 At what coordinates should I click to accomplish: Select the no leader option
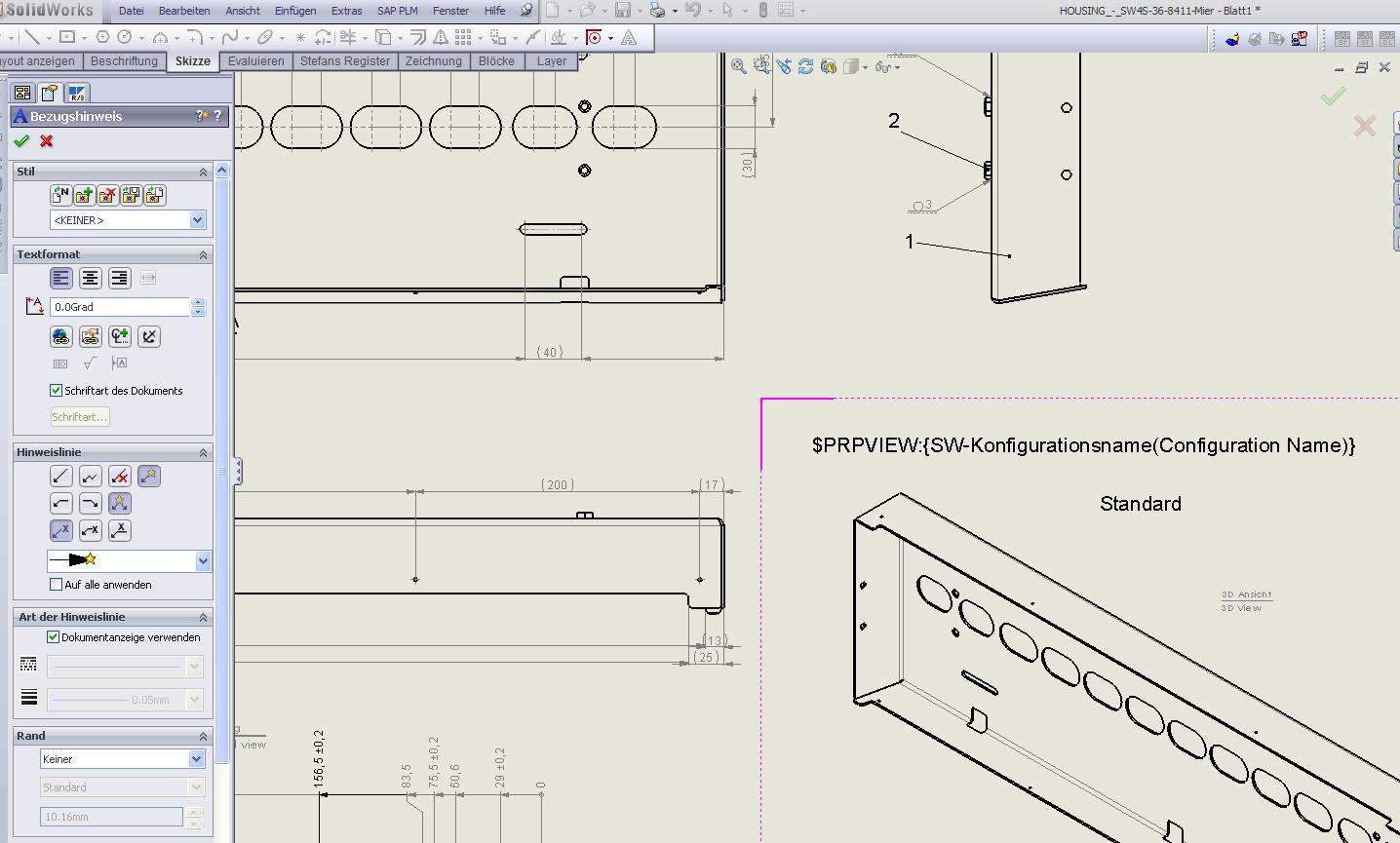[x=119, y=476]
